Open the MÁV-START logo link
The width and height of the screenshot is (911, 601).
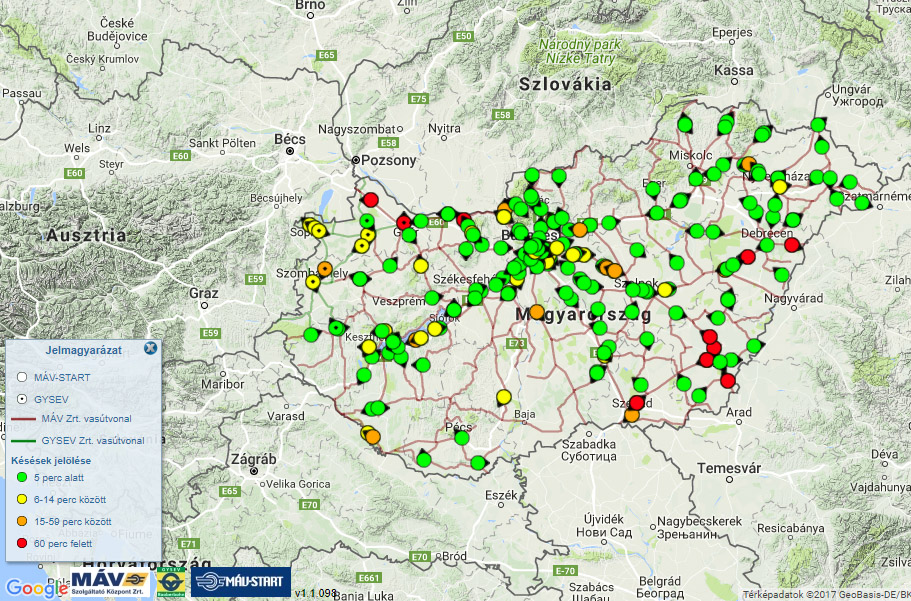(241, 581)
